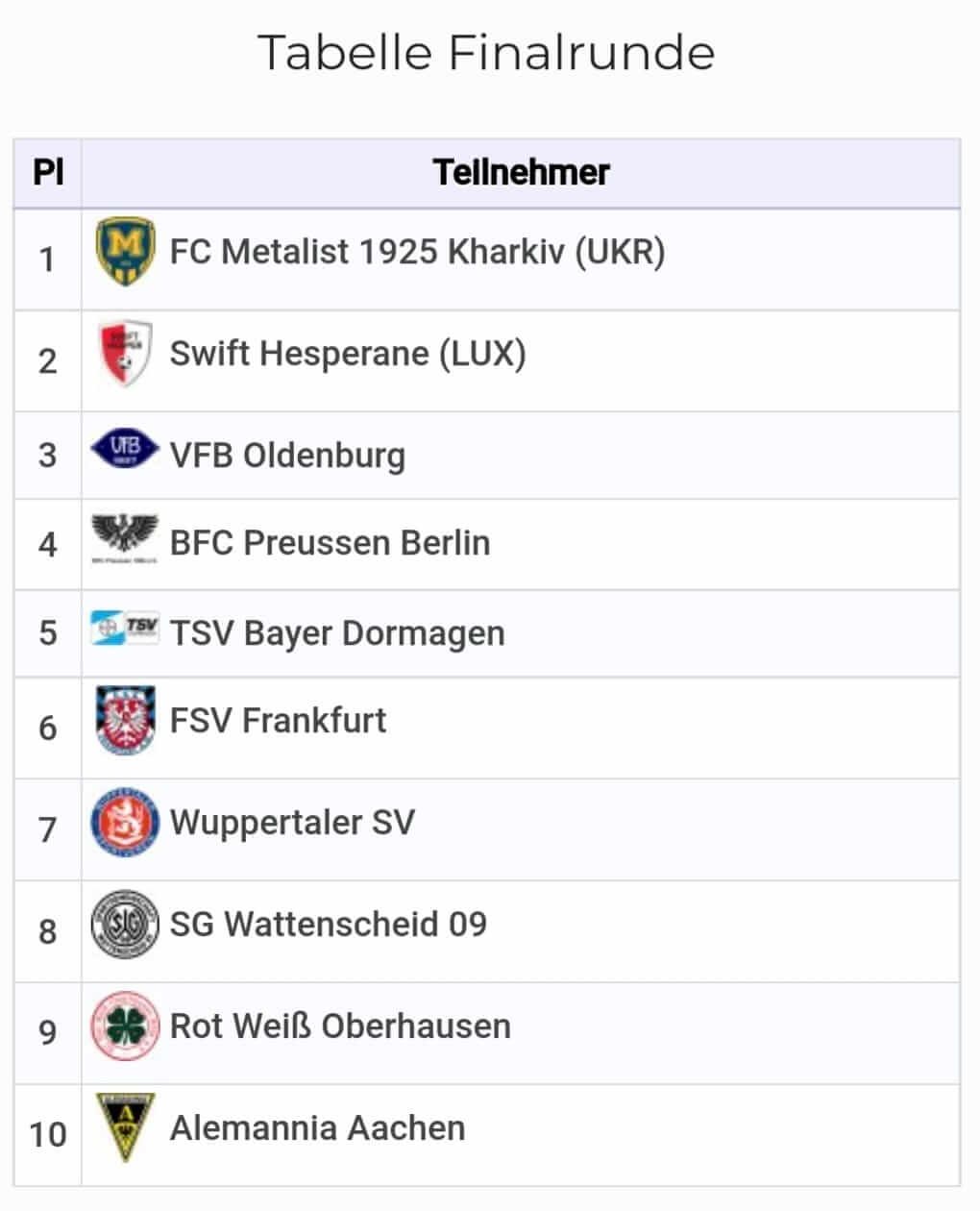Click the Rot Weiß Oberhausen clover logo
This screenshot has height=1211, width=980.
click(x=125, y=1026)
